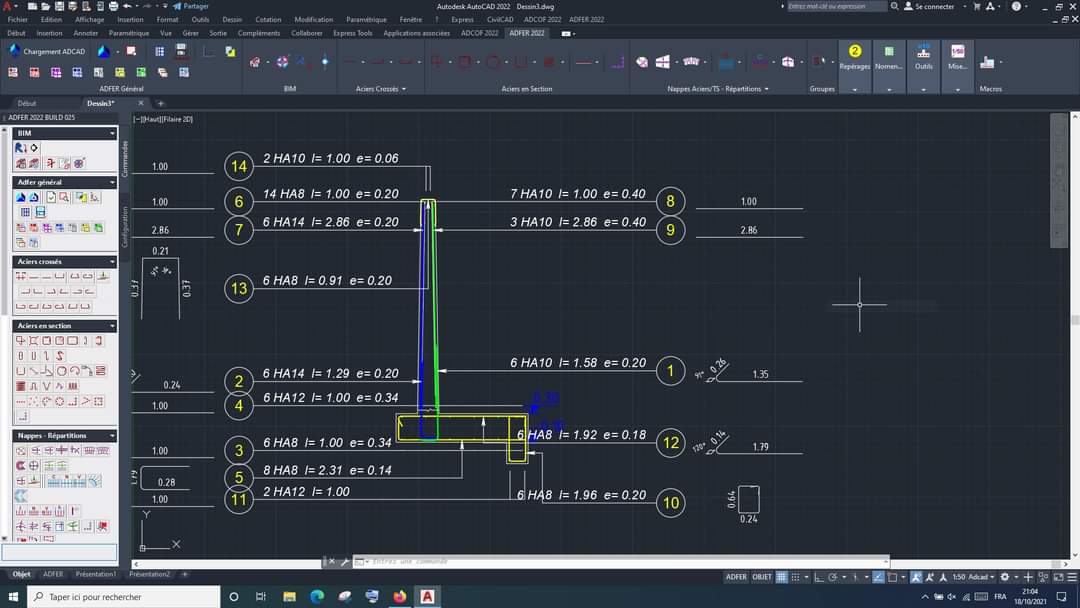Click the Undo arrow in quick access toolbar
The height and width of the screenshot is (608, 1080).
click(x=127, y=6)
